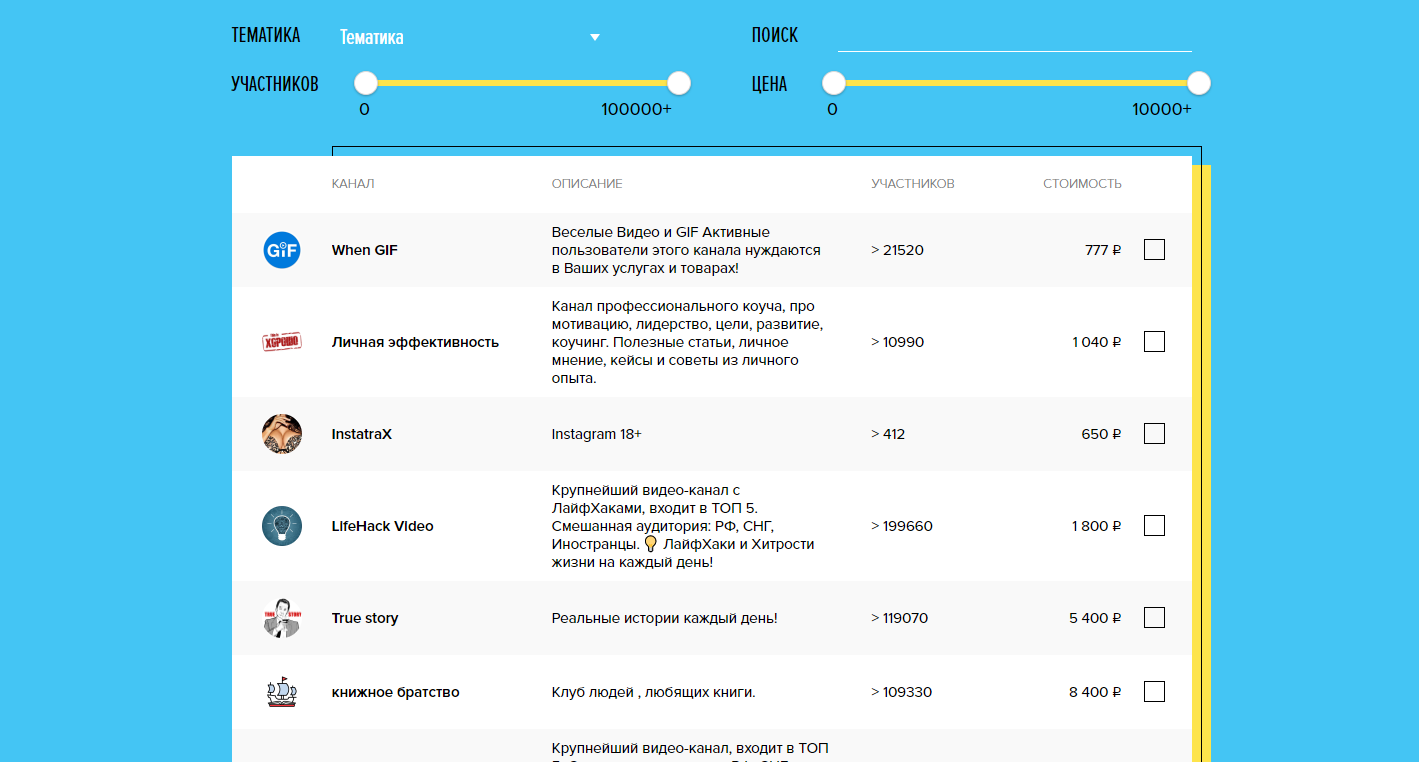Screen dimensions: 1419x762
Task: Open the LifeHack Video channel name
Action: click(383, 526)
